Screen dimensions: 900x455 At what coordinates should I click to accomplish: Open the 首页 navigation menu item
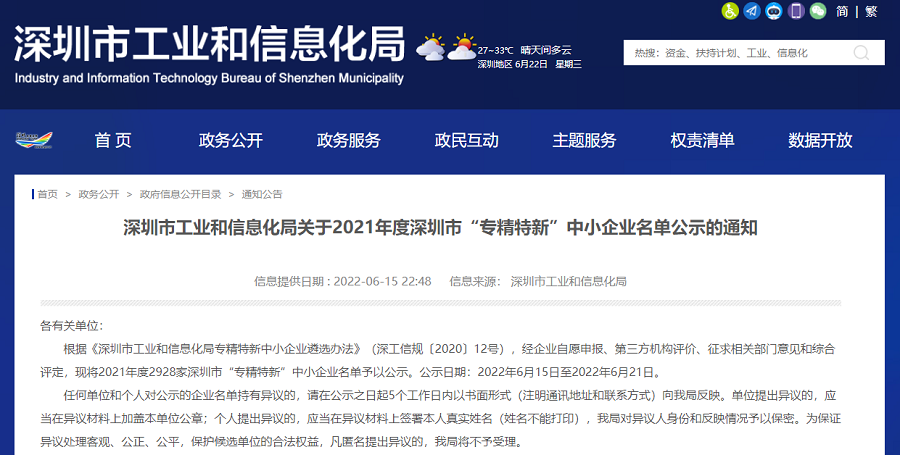tap(113, 141)
